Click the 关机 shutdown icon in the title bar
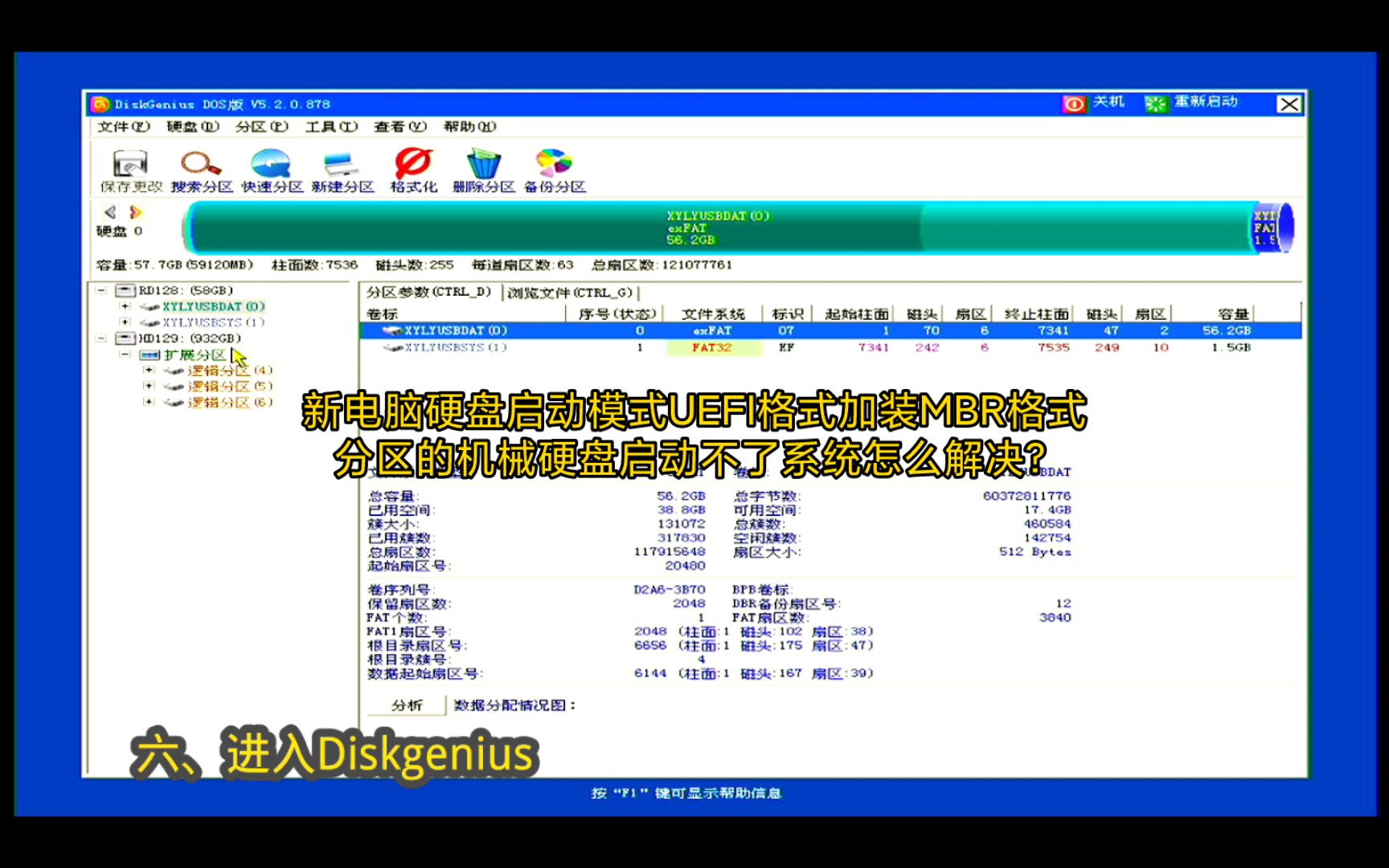Viewport: 1389px width, 868px height. 1075,104
